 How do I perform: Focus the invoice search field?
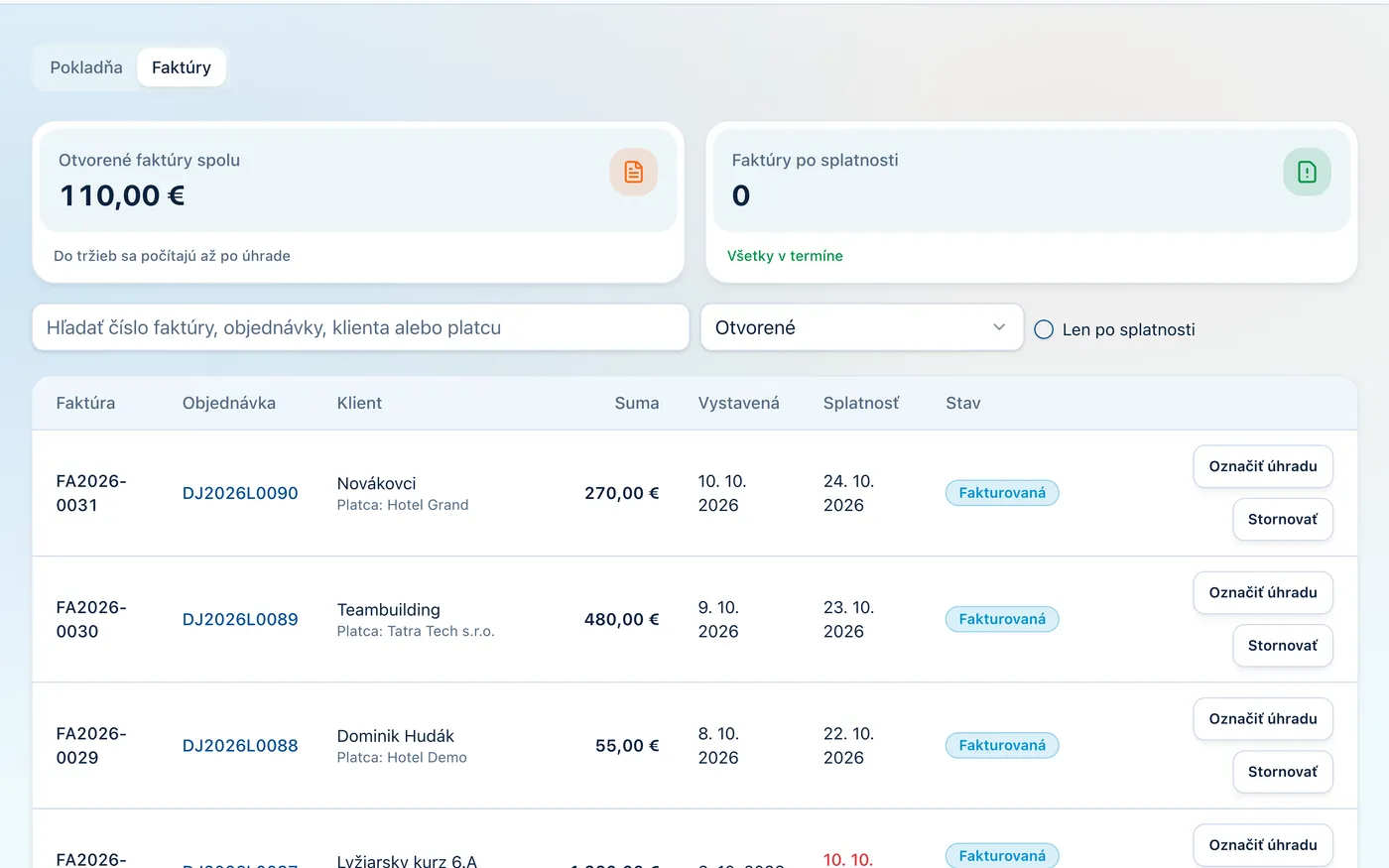[361, 327]
